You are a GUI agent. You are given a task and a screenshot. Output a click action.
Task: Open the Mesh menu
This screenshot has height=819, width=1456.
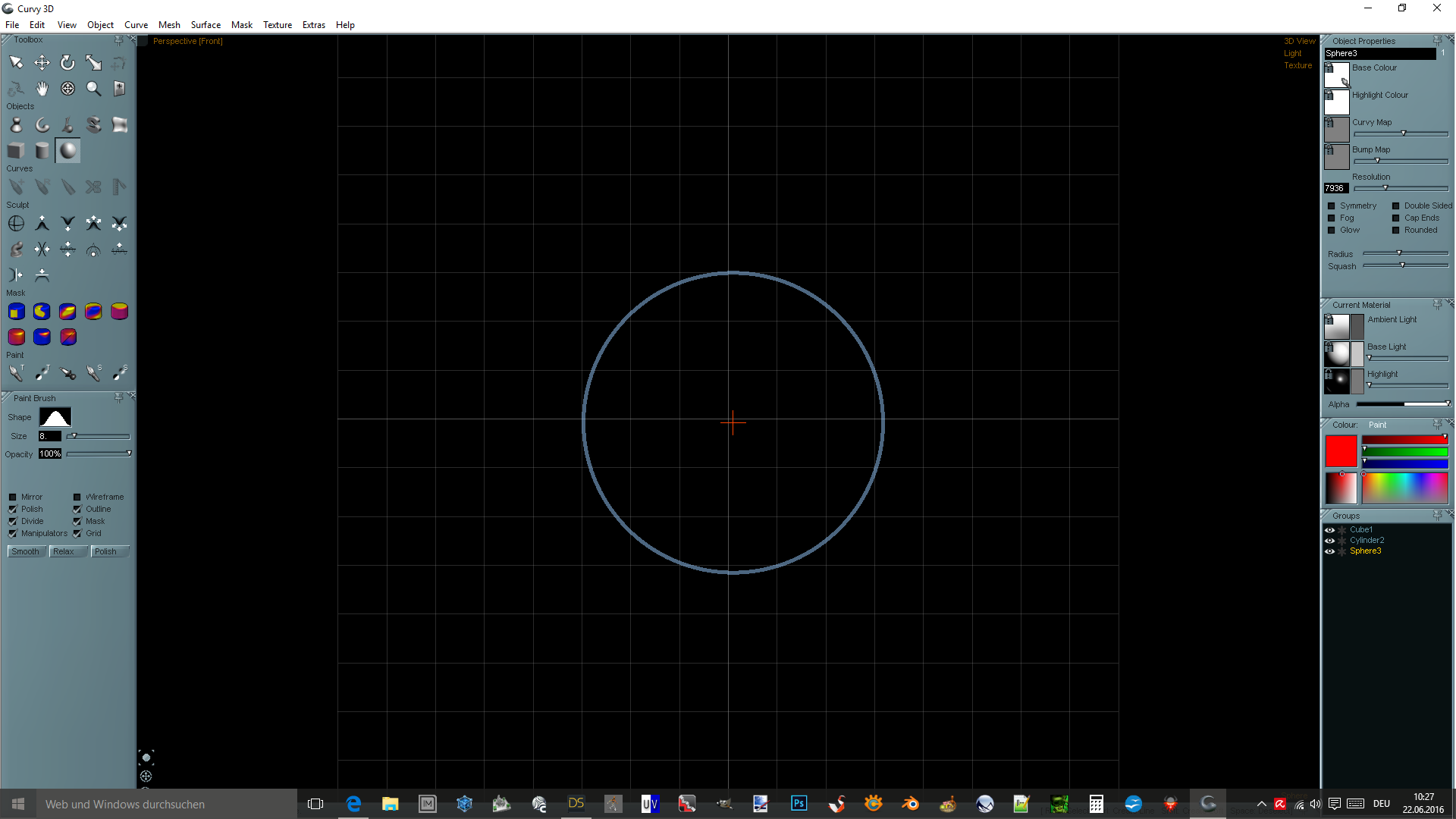click(169, 25)
